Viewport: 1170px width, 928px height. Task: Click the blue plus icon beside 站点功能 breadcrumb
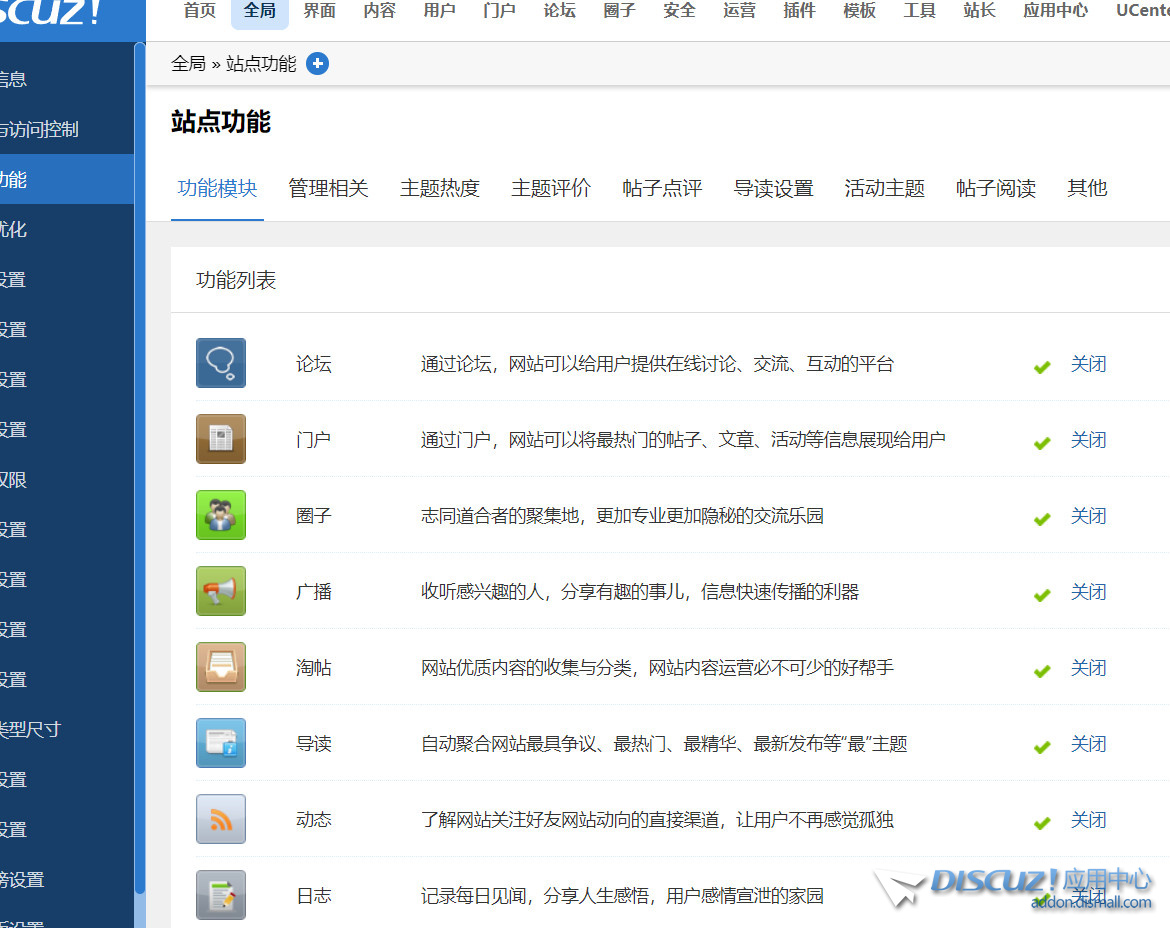coord(317,64)
